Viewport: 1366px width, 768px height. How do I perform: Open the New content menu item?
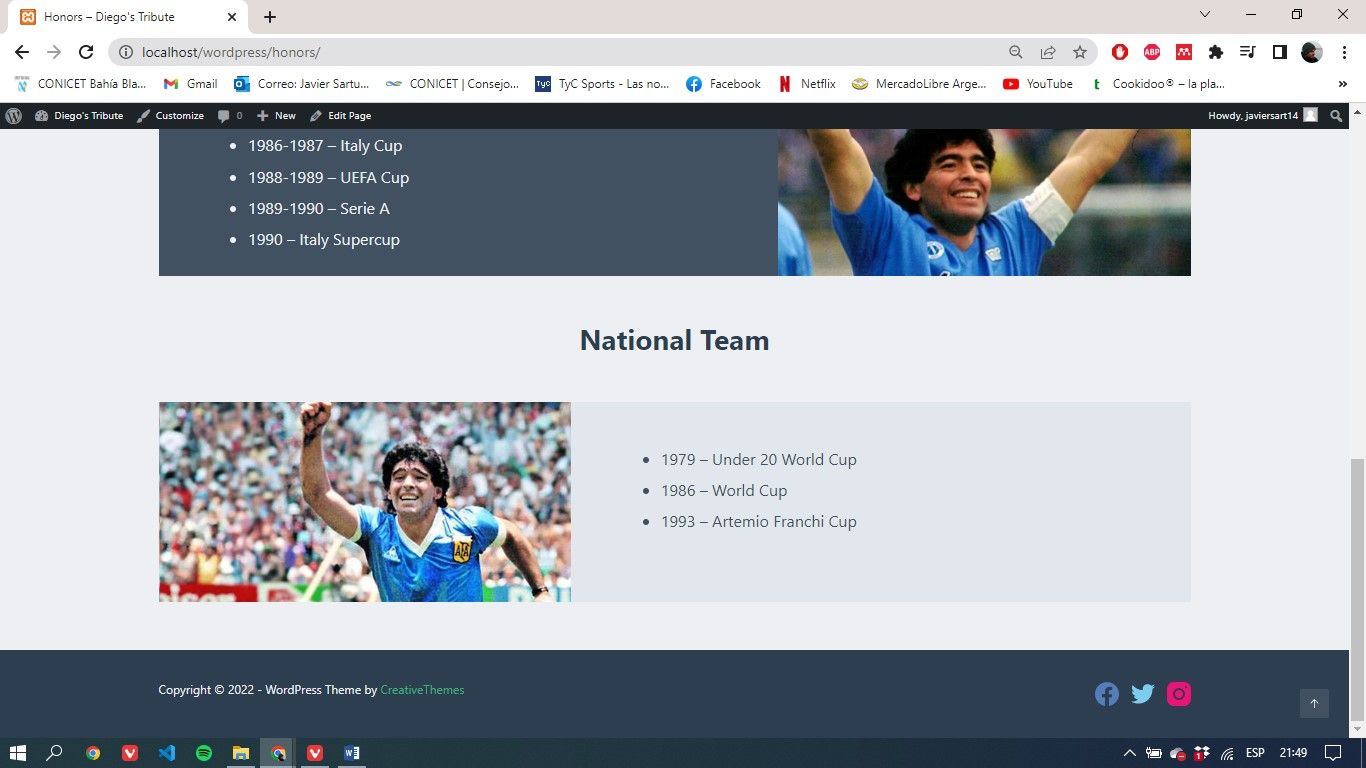[277, 116]
